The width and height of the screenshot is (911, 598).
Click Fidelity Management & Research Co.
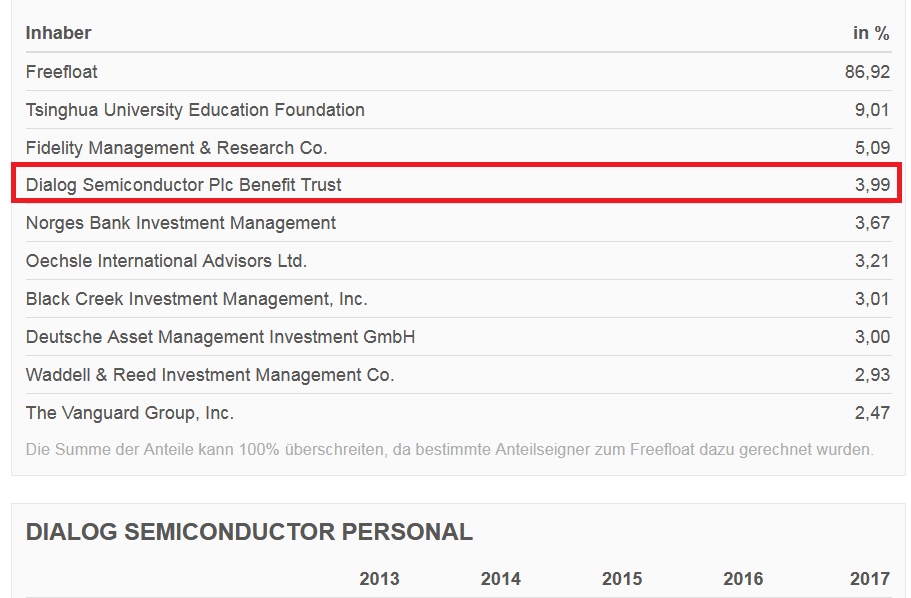point(176,148)
